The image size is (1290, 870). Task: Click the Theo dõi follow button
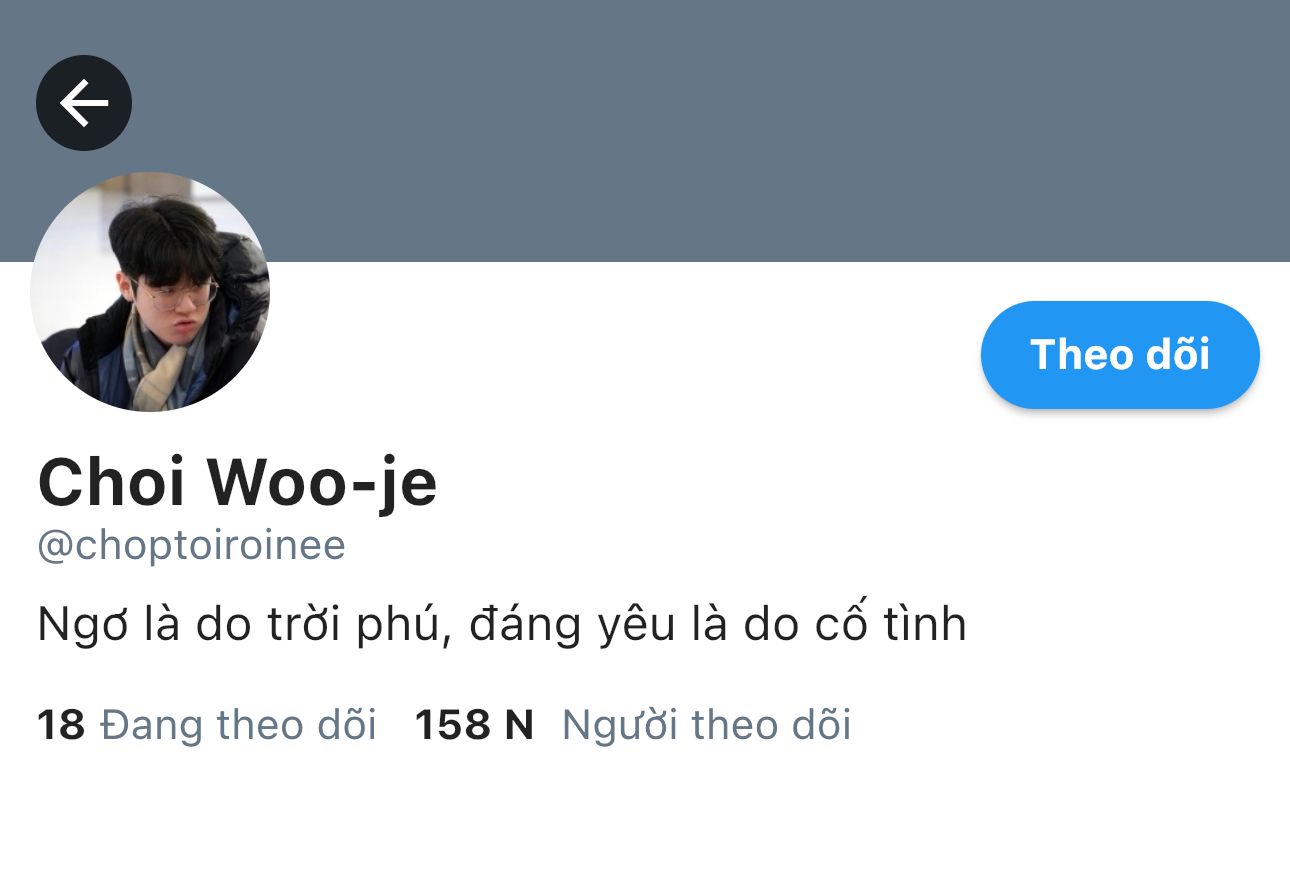(1120, 355)
